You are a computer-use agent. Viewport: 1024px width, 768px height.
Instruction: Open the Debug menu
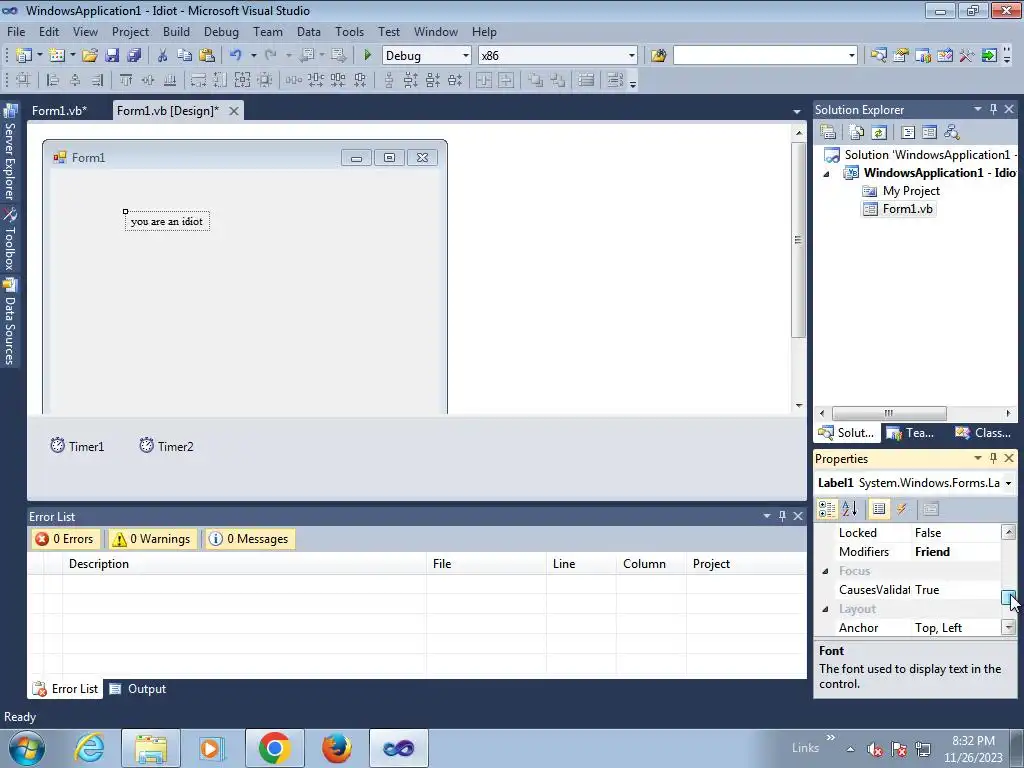(x=221, y=31)
